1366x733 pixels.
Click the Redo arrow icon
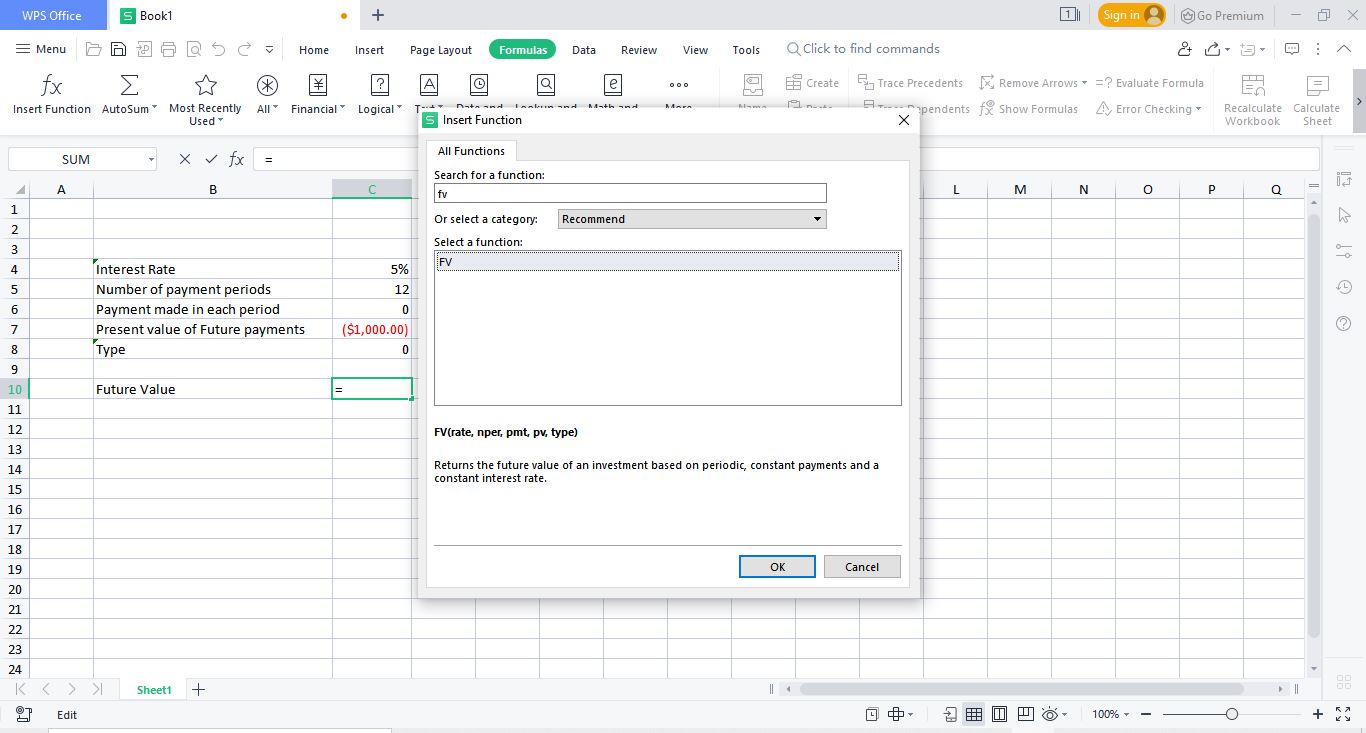pyautogui.click(x=243, y=49)
